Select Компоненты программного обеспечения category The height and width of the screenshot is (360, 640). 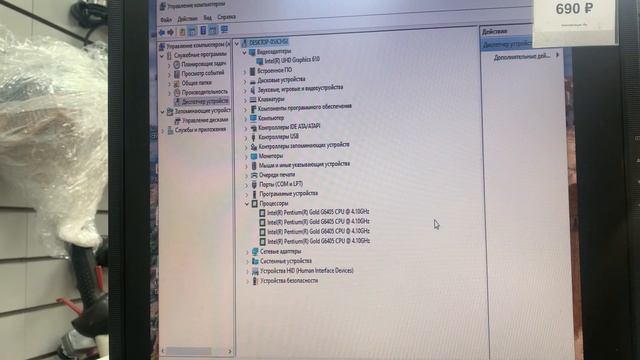coord(304,107)
